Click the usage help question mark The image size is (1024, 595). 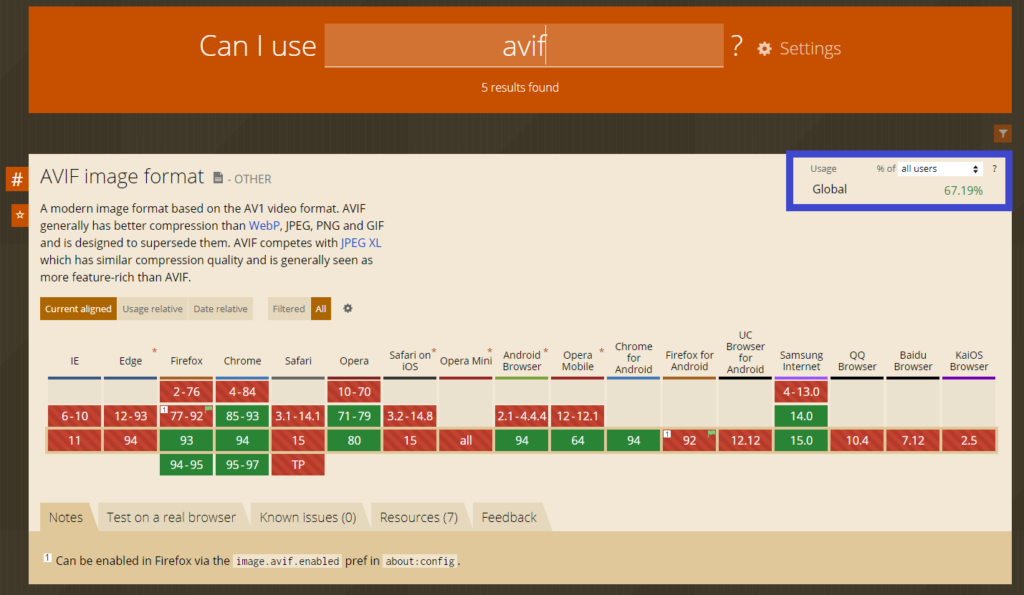pyautogui.click(x=995, y=169)
